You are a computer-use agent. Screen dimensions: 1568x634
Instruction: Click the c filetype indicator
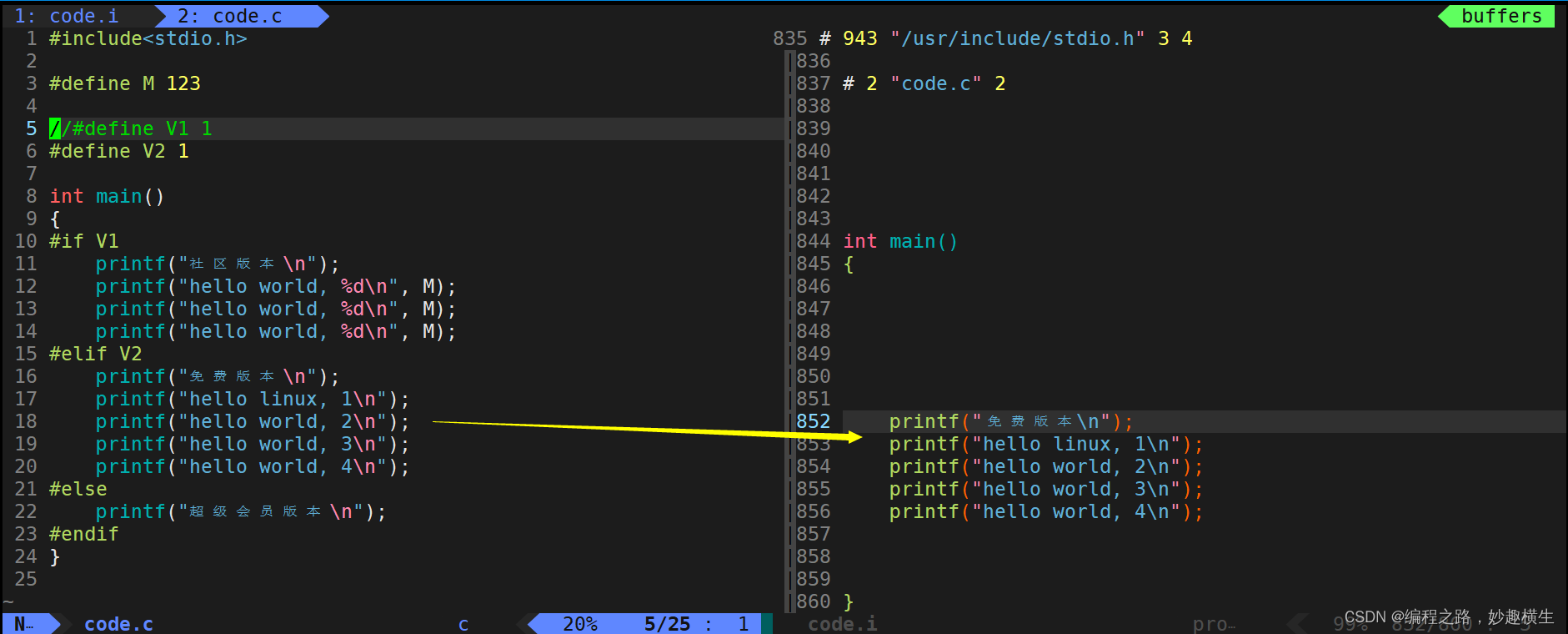pyautogui.click(x=463, y=623)
